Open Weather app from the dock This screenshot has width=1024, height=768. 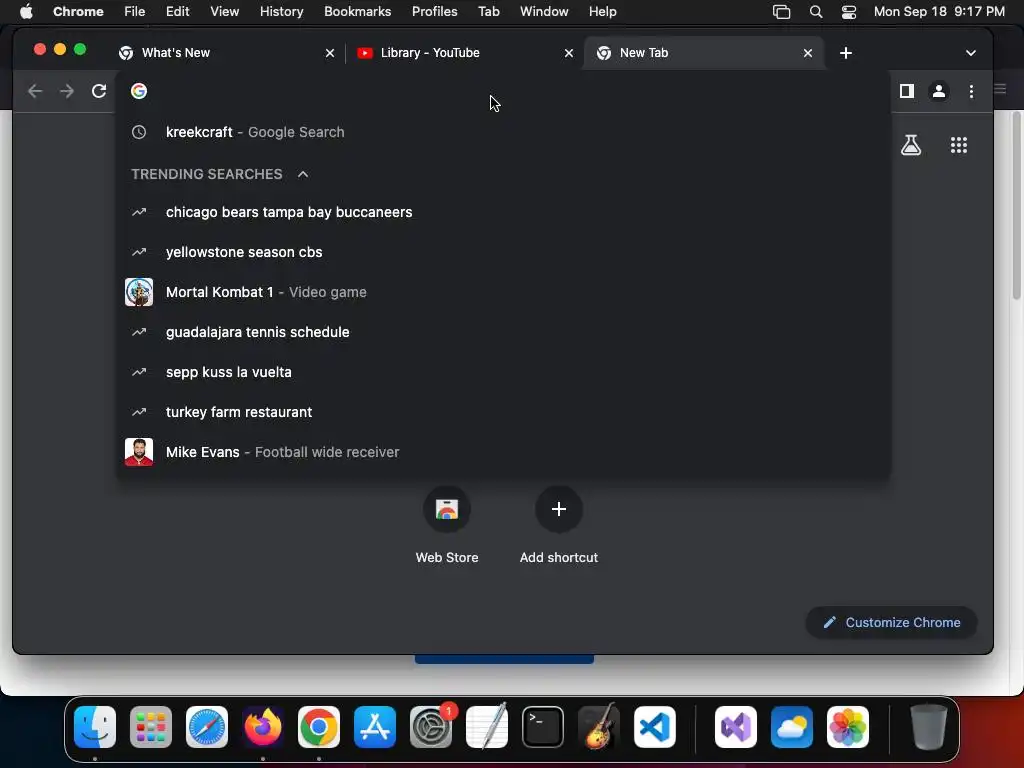(x=792, y=727)
